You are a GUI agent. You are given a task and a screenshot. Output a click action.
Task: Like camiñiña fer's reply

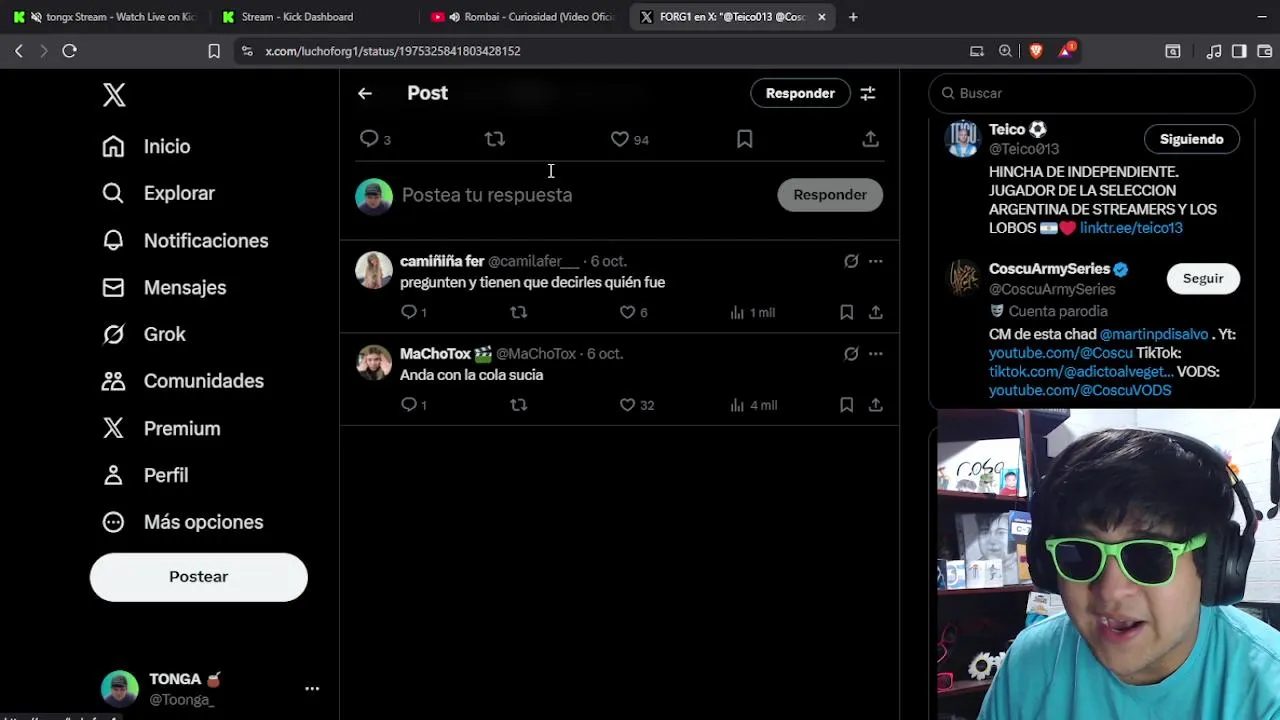point(627,312)
